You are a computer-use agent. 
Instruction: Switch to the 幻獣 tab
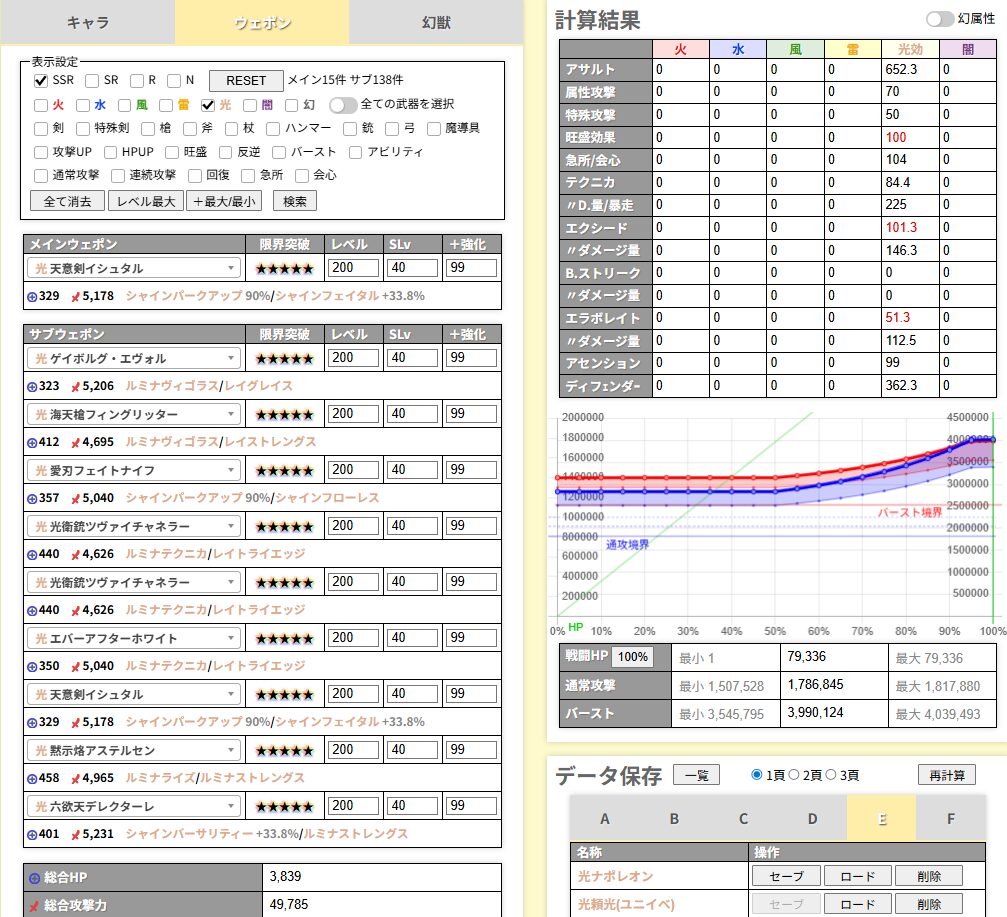436,22
